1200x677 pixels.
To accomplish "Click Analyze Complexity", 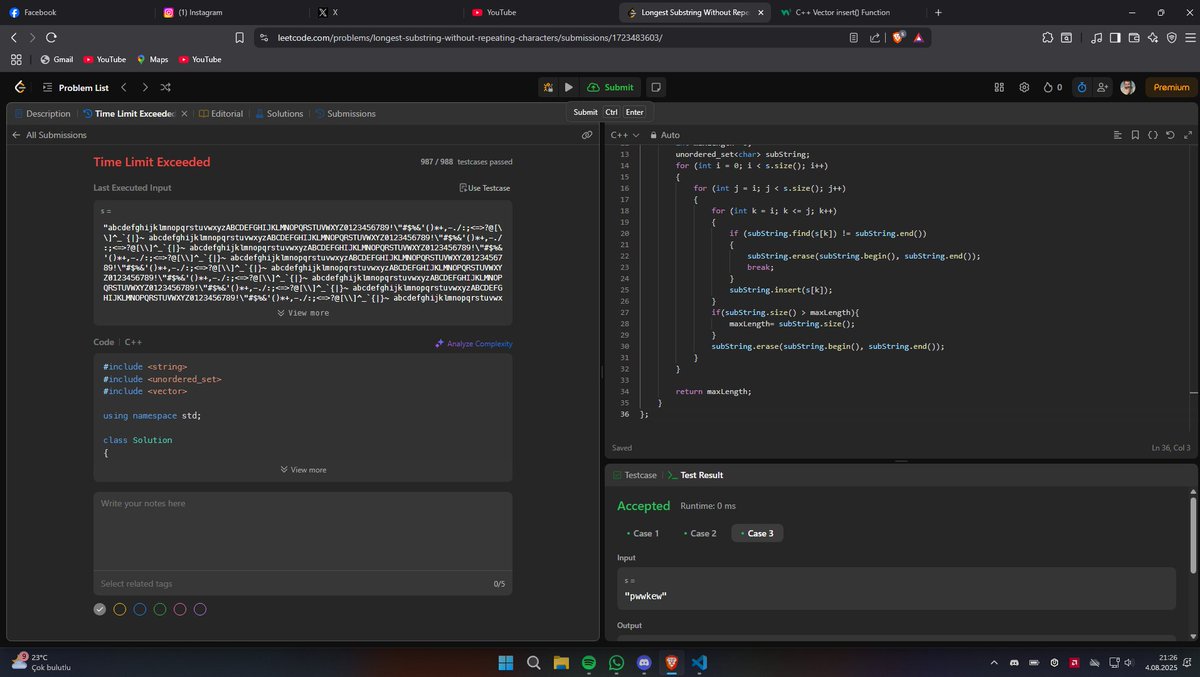I will pos(473,344).
